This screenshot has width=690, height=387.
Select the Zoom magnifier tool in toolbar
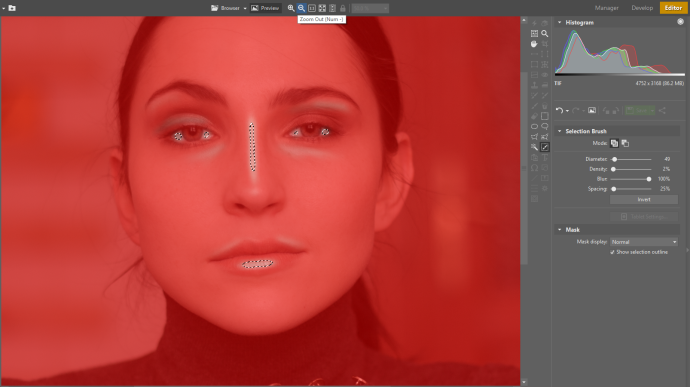click(x=544, y=33)
